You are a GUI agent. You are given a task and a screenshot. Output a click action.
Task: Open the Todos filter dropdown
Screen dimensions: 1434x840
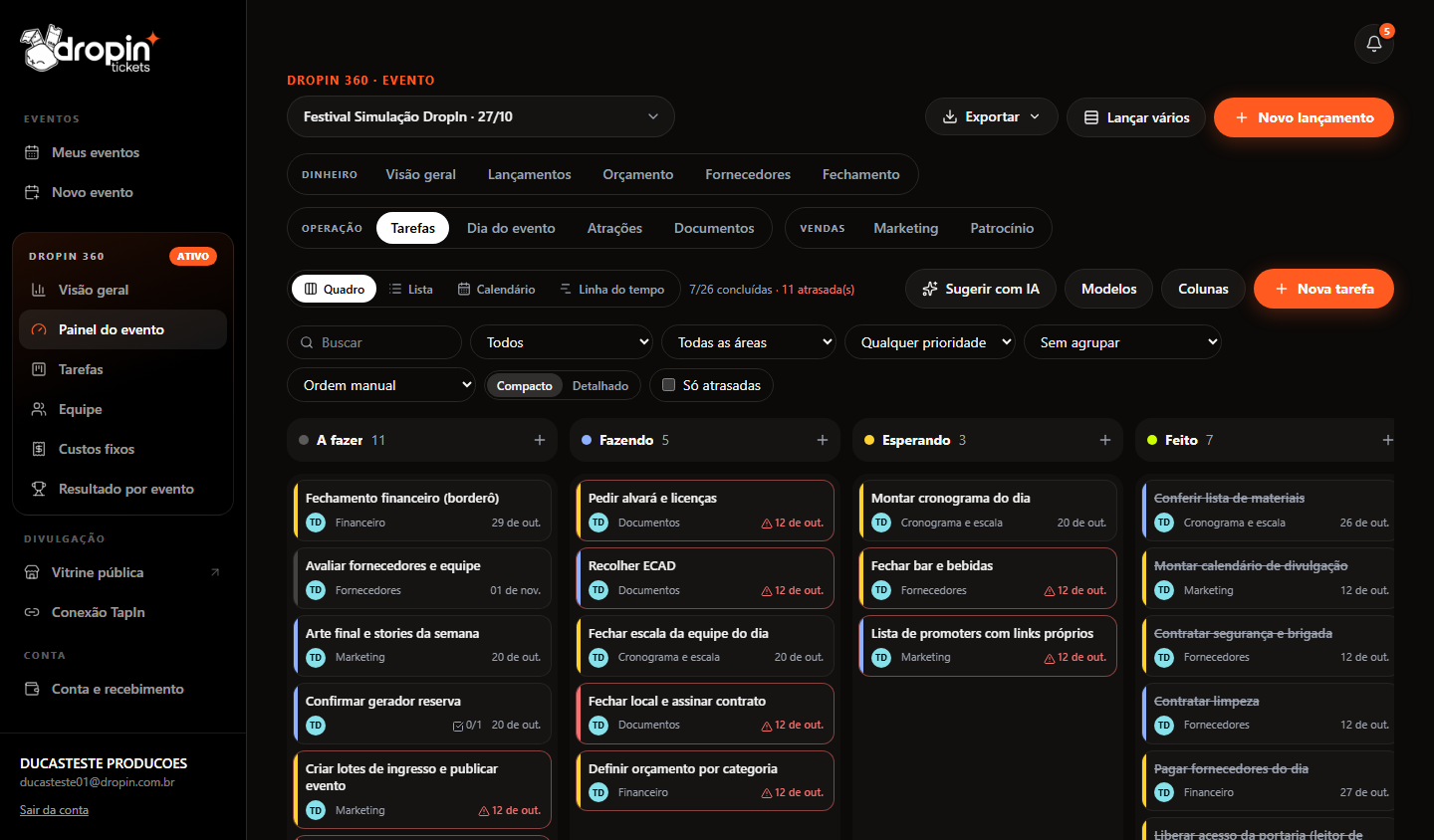pos(562,342)
